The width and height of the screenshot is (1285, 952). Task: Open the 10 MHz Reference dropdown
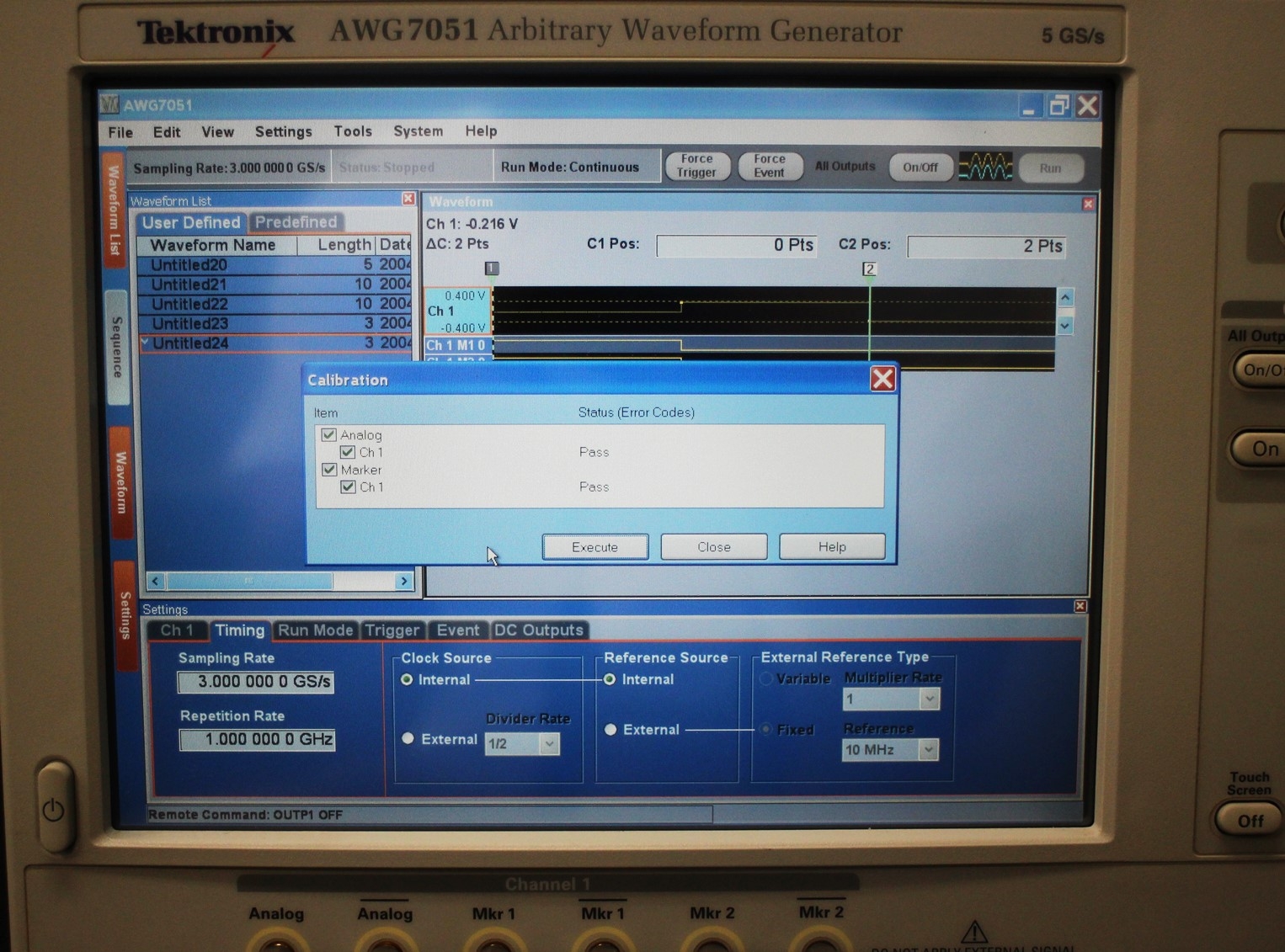(x=928, y=749)
